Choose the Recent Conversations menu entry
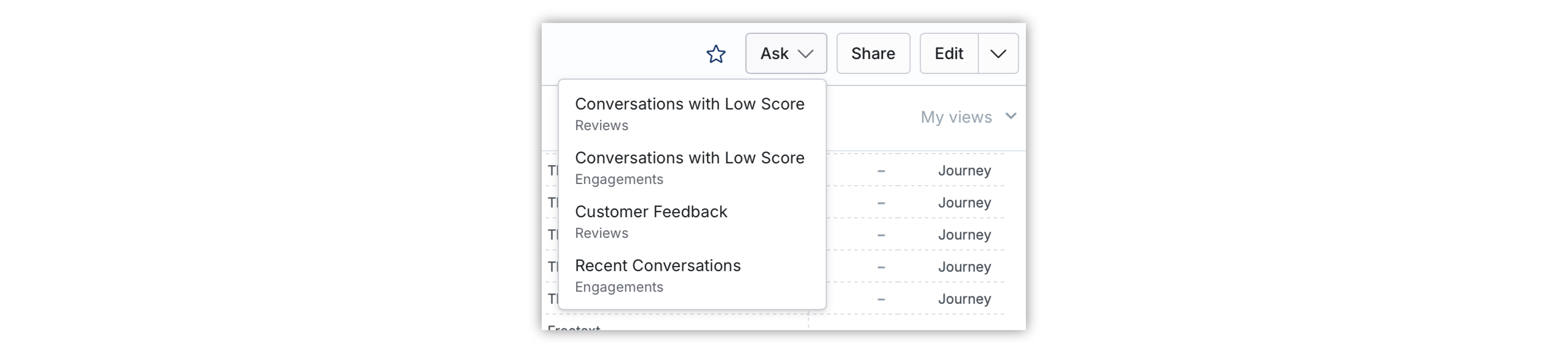 tap(691, 275)
